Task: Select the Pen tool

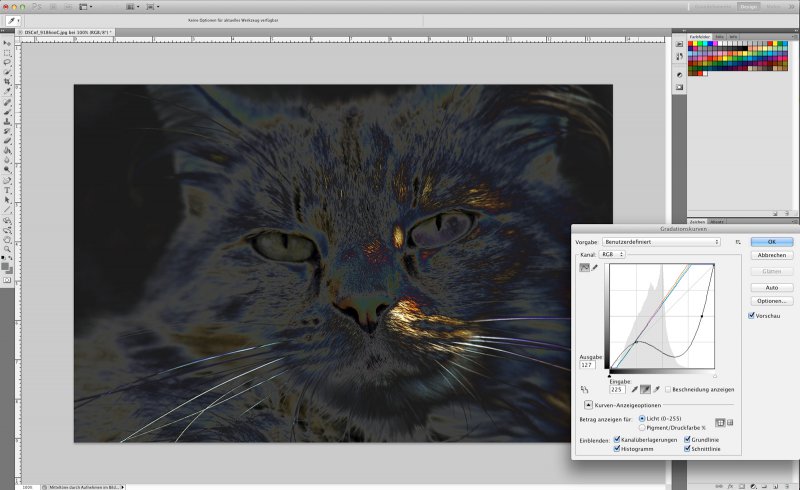Action: pos(7,181)
